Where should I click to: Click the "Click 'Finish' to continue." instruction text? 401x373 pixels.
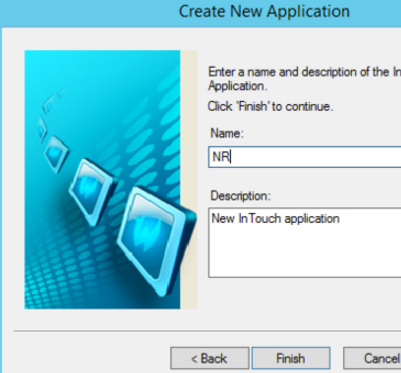[x=270, y=107]
